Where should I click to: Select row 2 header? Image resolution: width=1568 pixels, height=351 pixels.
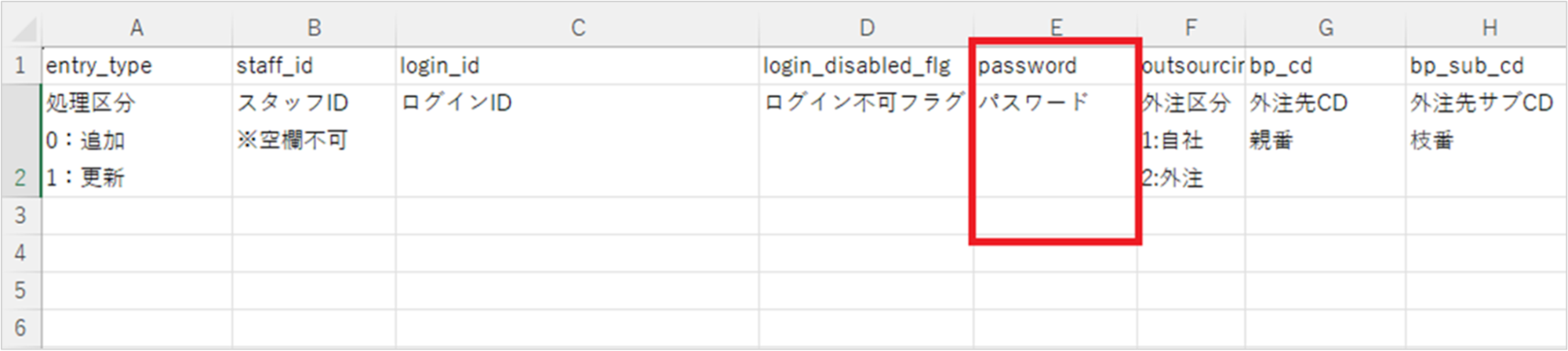point(21,141)
